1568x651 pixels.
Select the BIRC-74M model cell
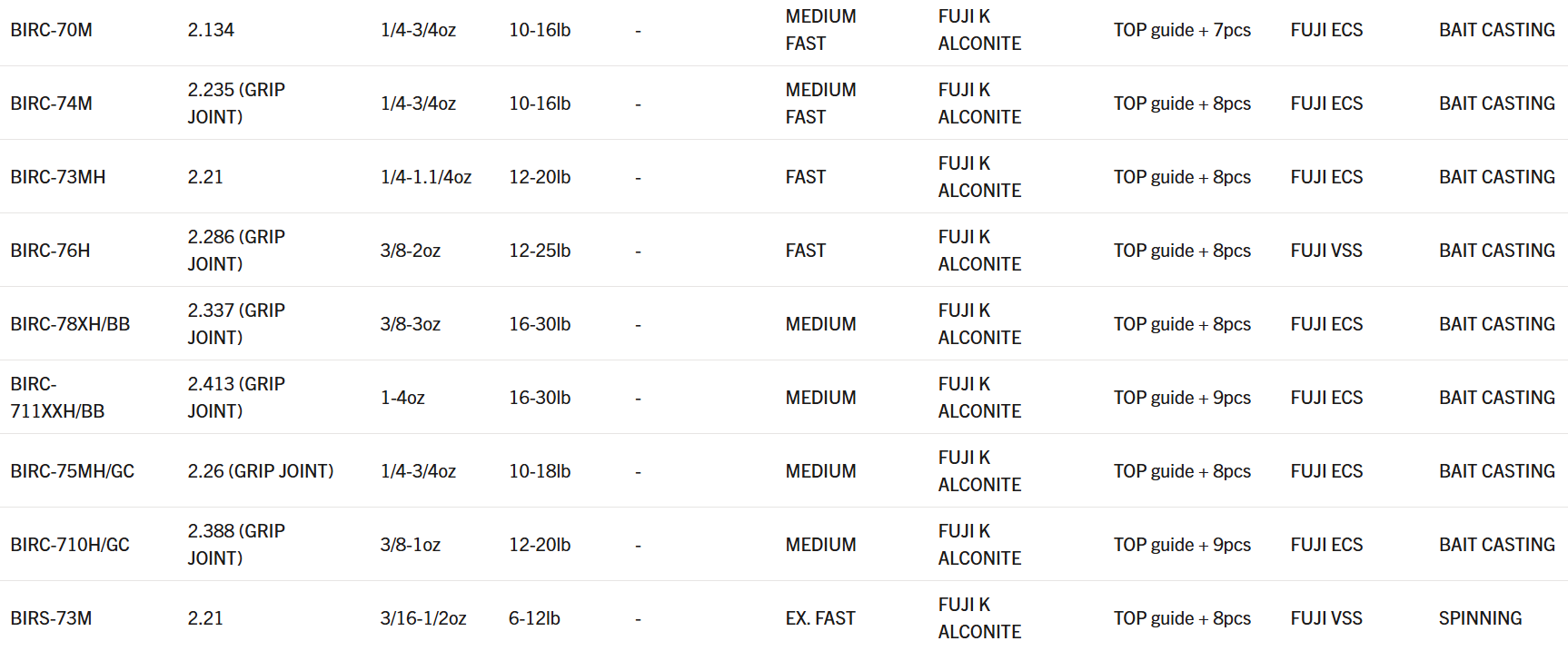click(52, 104)
